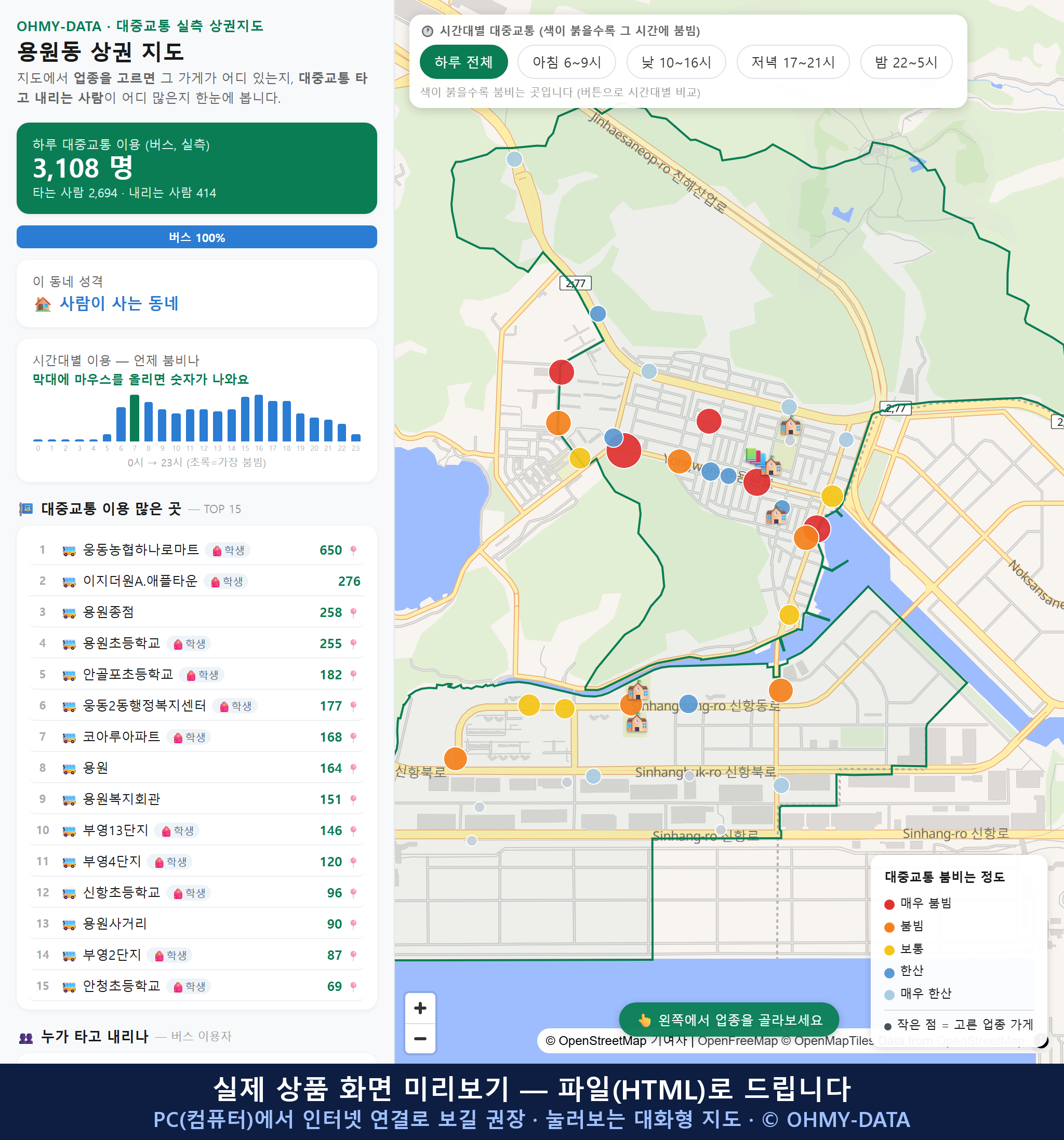Zoom out with the map minus button
This screenshot has width=1064, height=1140.
[x=420, y=1039]
